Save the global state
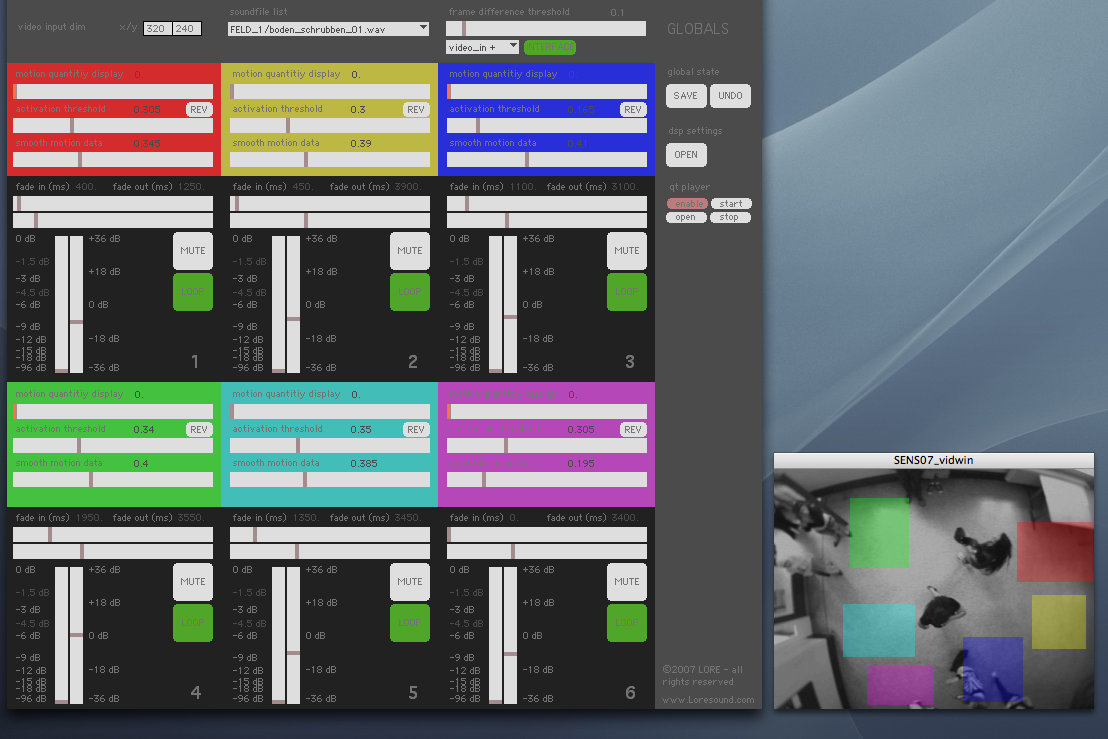The height and width of the screenshot is (739, 1108). [686, 96]
